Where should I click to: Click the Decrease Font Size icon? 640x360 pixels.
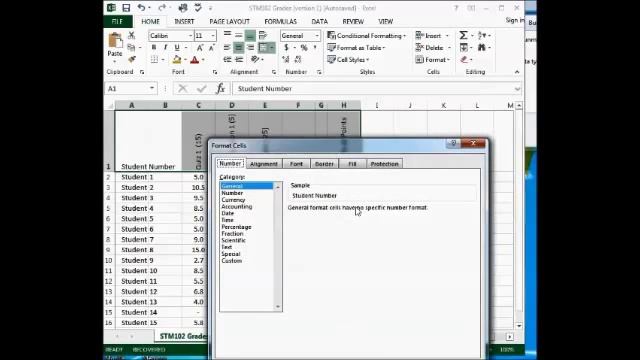[211, 48]
